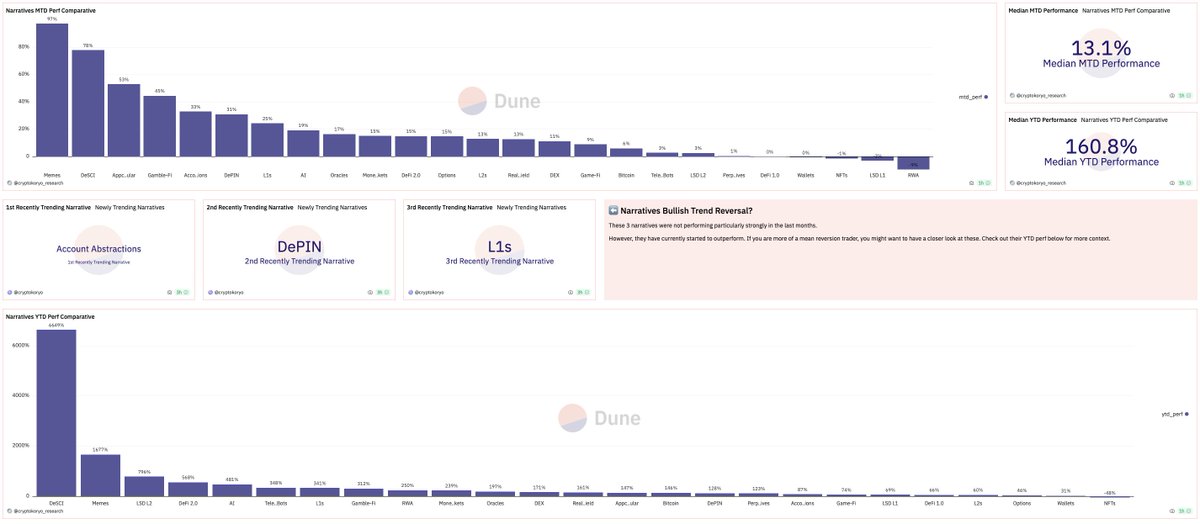Click the DeFi 2.0 axis label in YTD chart
Screen dimensions: 1200x524
pos(188,505)
